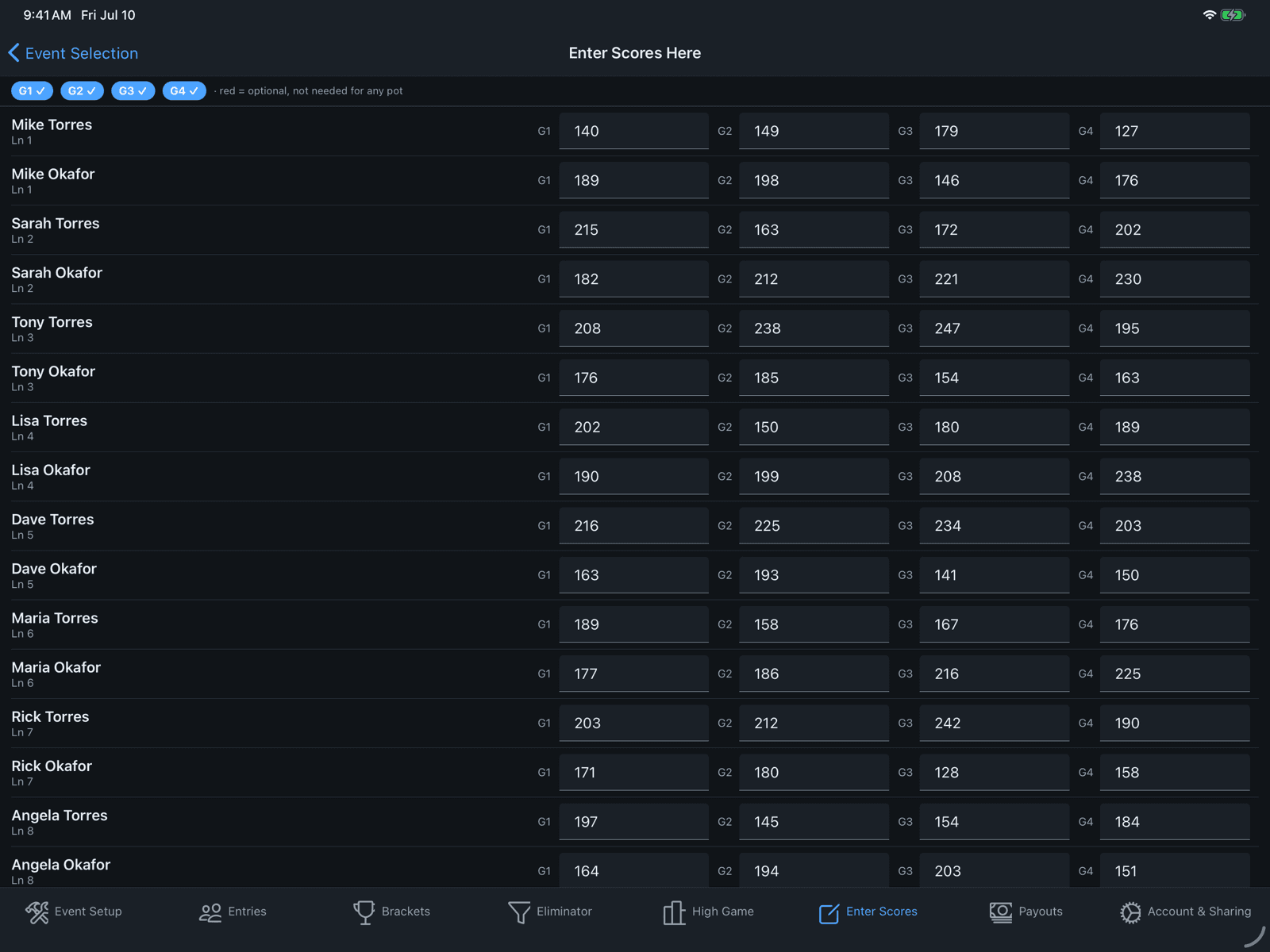The image size is (1270, 952).
Task: Edit Dave Torres G3 score 234
Action: (x=994, y=525)
